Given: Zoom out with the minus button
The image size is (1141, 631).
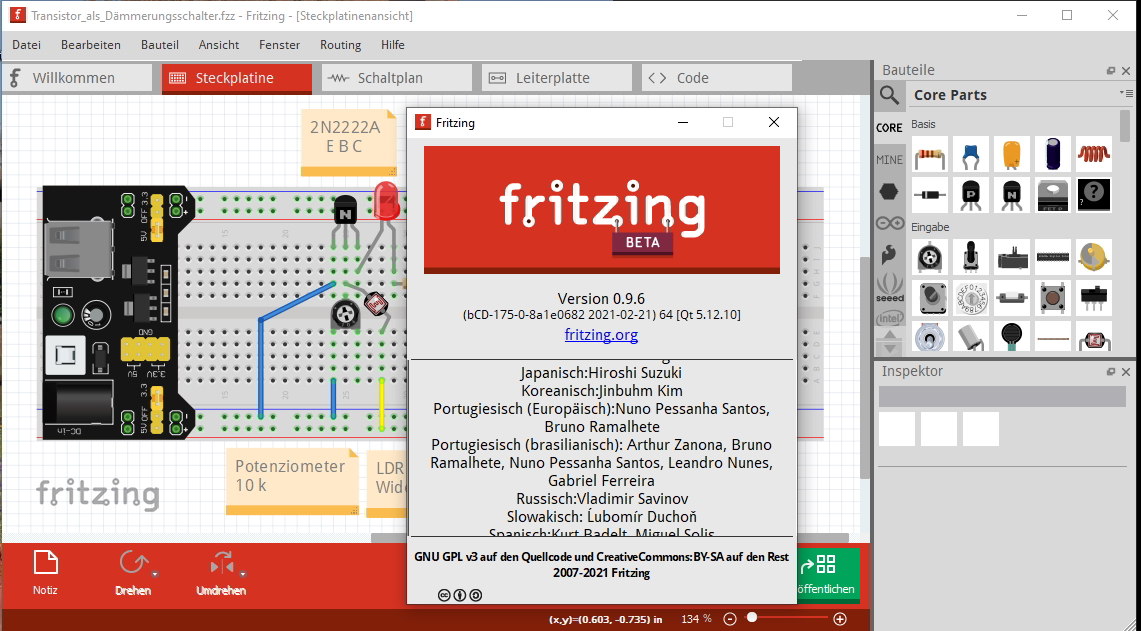Looking at the screenshot, I should [x=730, y=619].
